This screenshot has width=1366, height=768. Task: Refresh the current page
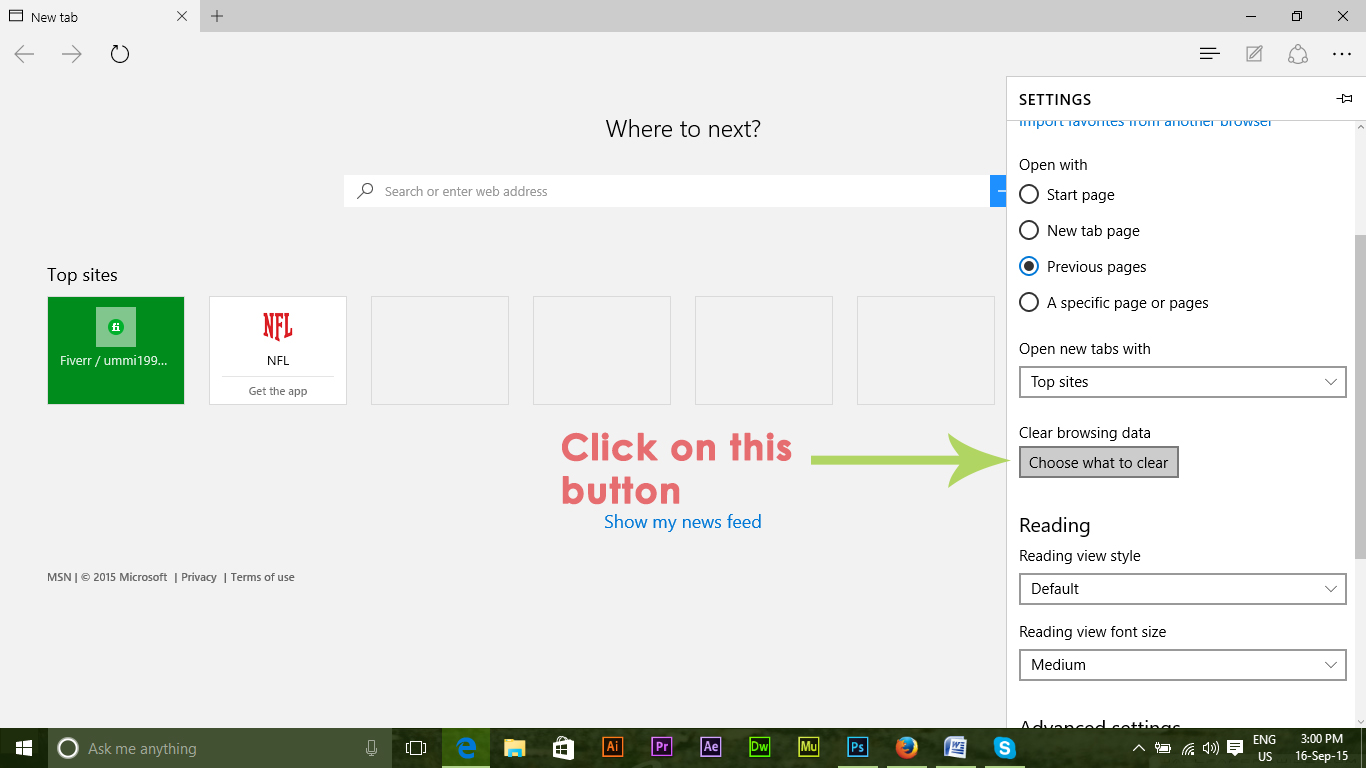119,53
